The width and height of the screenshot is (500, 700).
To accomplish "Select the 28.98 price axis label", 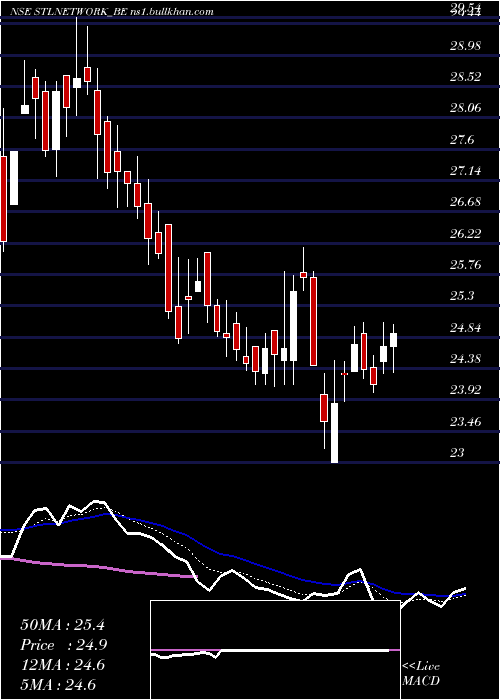I will point(466,46).
